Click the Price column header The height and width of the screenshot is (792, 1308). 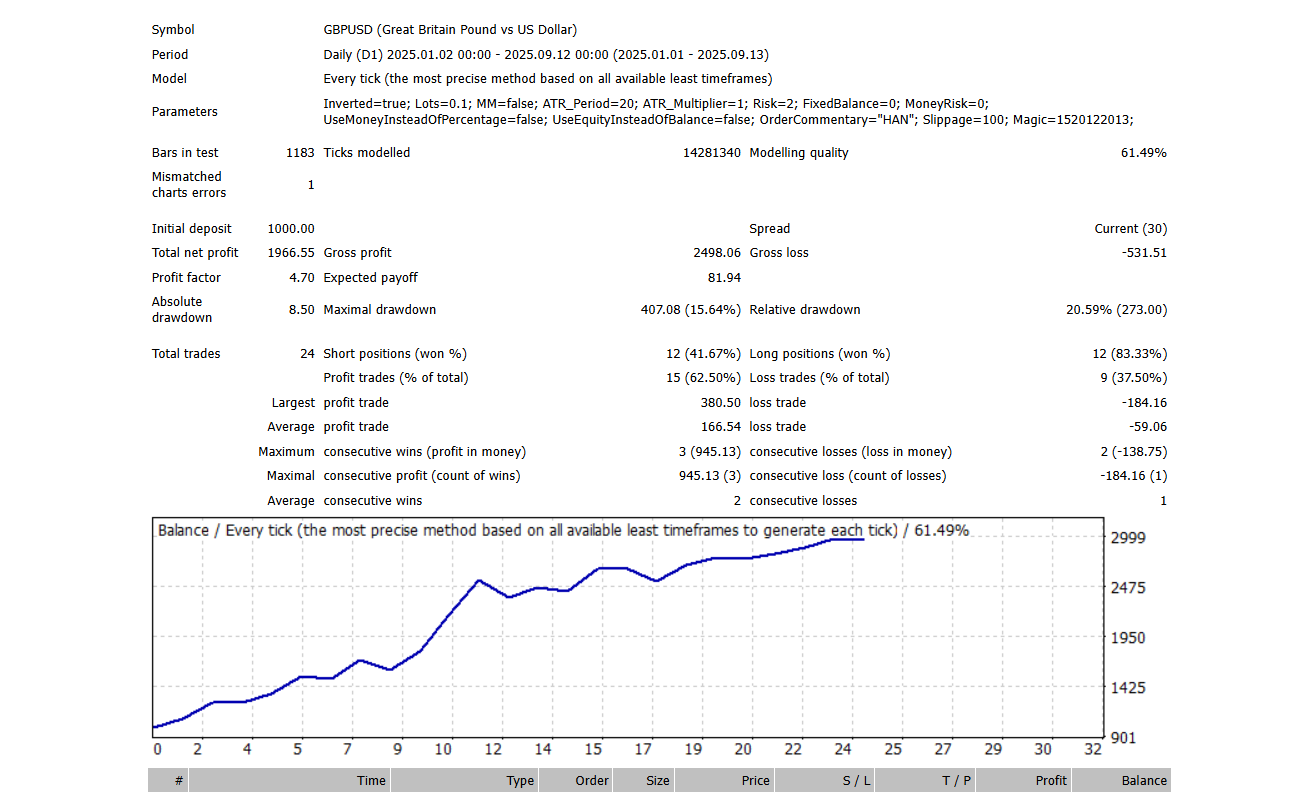755,780
